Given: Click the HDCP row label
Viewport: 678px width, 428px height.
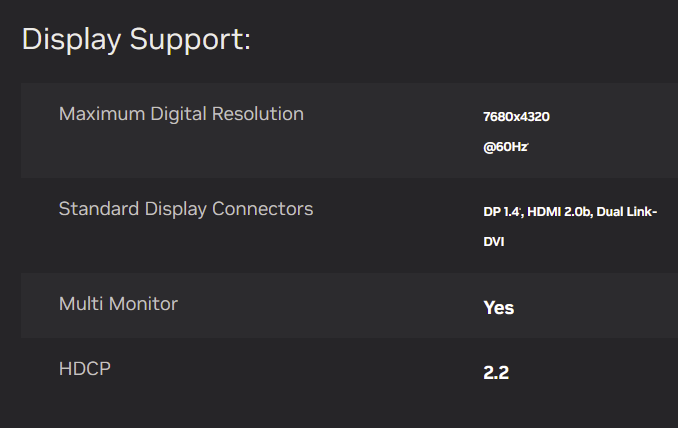Looking at the screenshot, I should tap(84, 368).
